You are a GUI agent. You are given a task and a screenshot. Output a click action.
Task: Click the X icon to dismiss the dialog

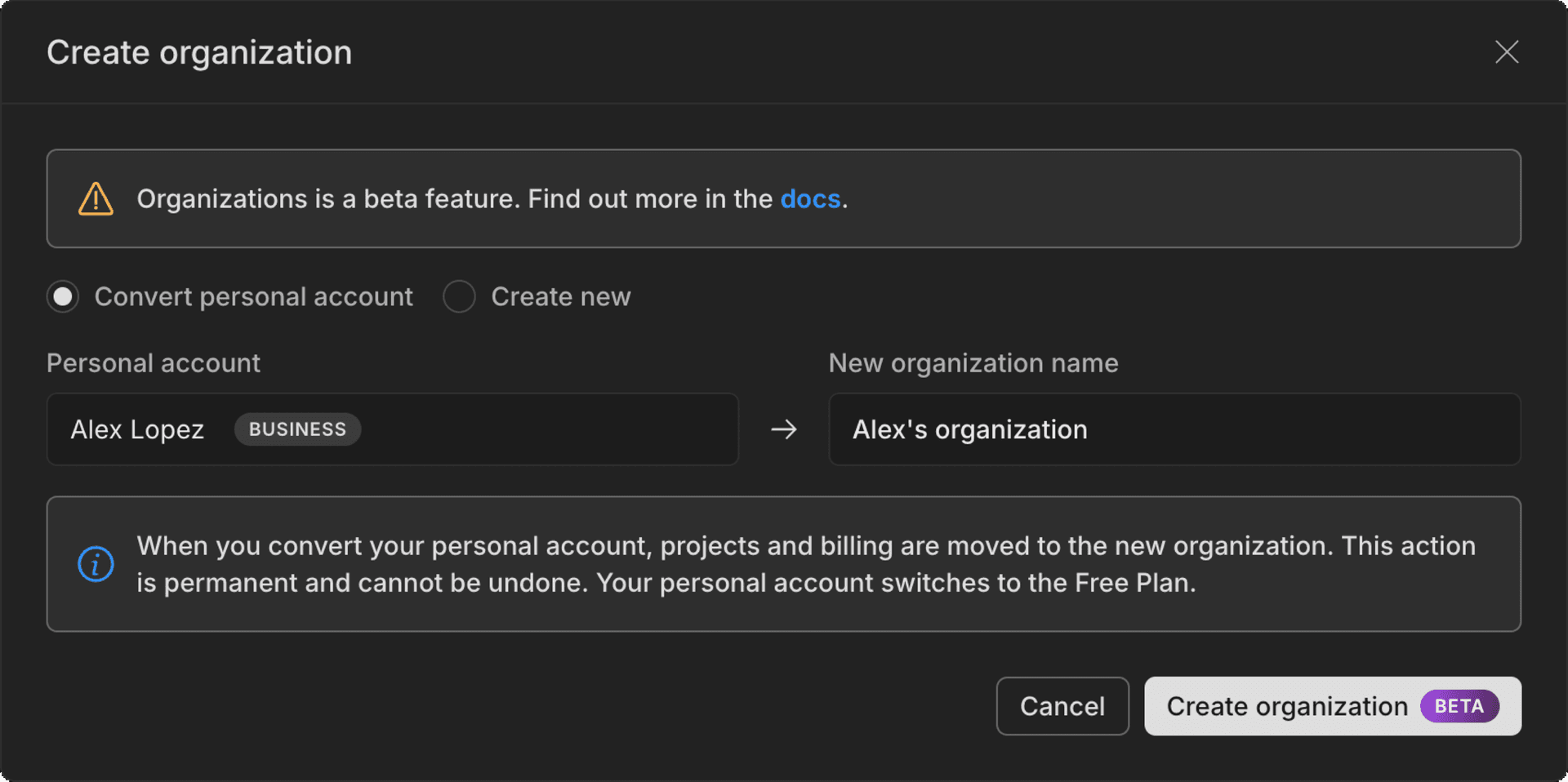pyautogui.click(x=1507, y=51)
